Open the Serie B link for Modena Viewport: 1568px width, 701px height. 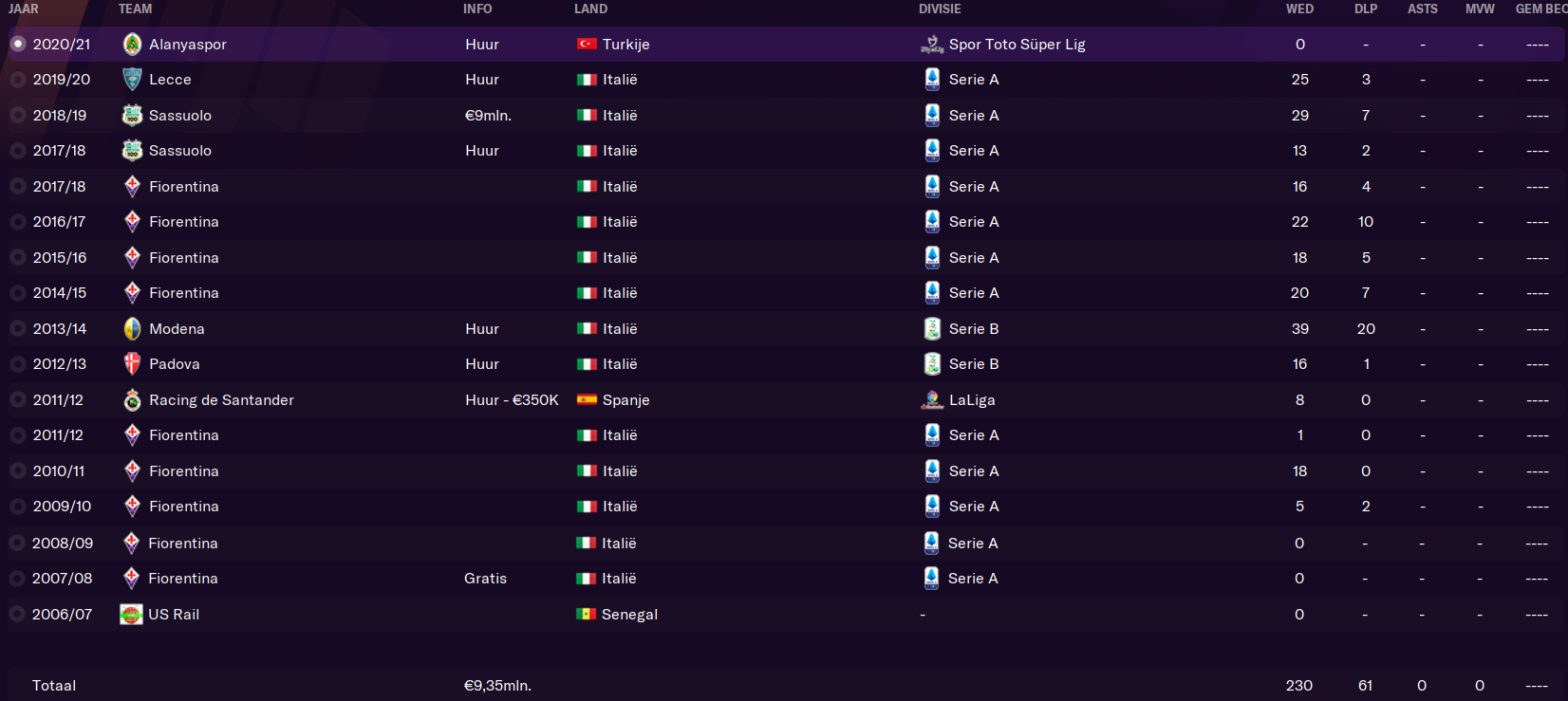click(974, 329)
